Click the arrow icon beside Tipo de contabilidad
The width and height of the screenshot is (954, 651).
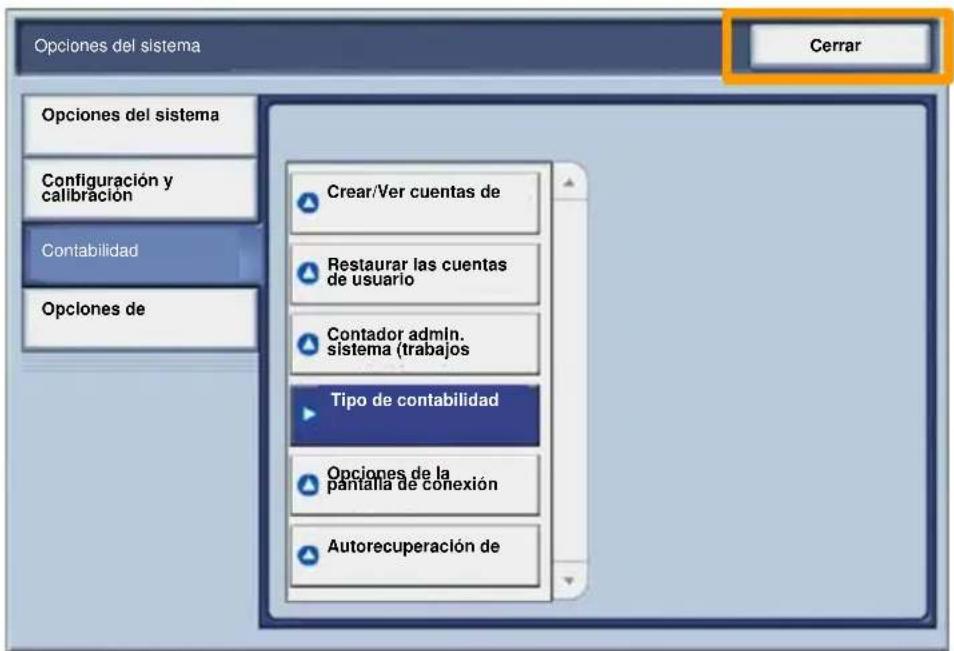click(309, 414)
